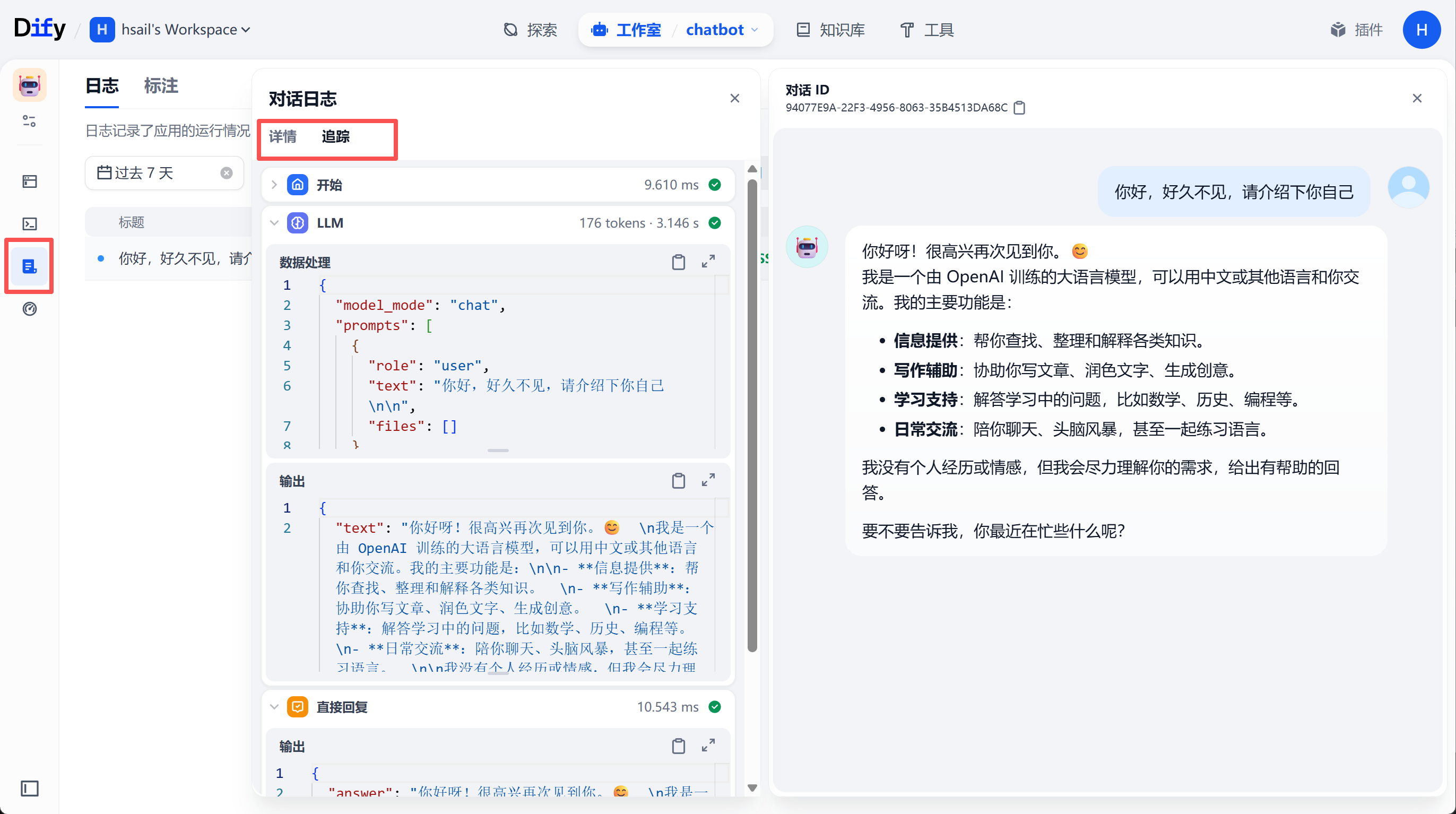
Task: Click the 信息提供 bullet in the reply
Action: [x=1051, y=340]
